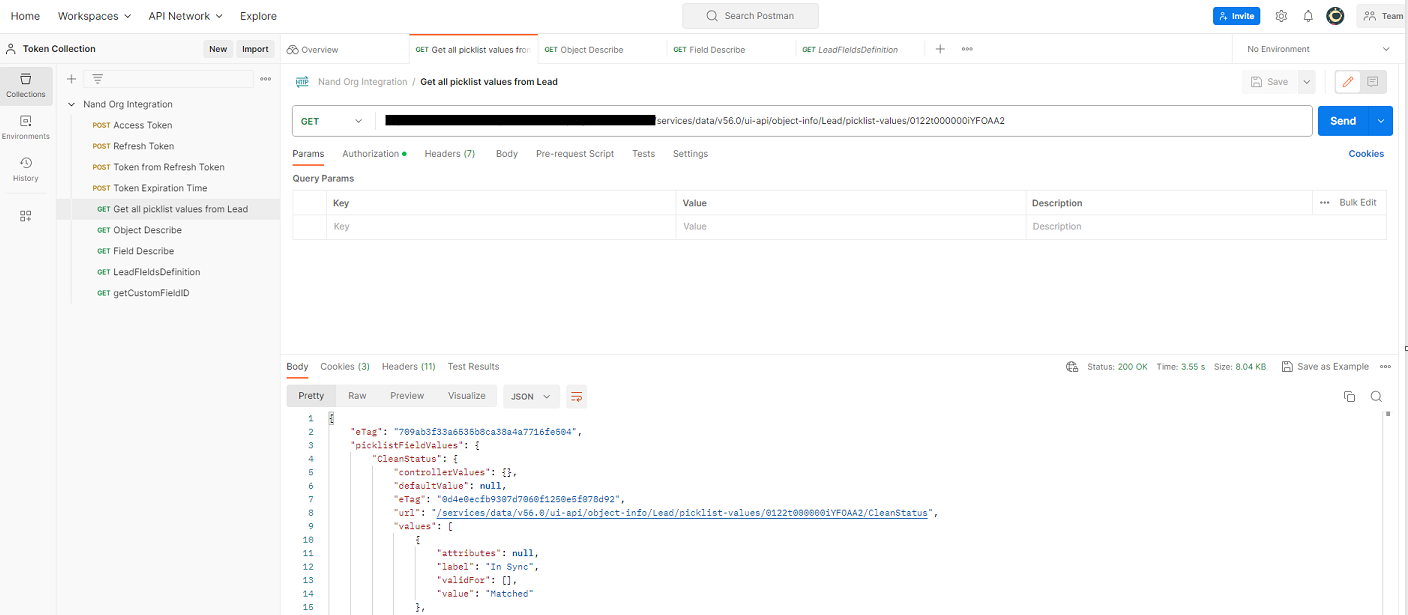Switch to response Cookies (3) tab
Image resolution: width=1408 pixels, height=615 pixels.
pos(345,367)
